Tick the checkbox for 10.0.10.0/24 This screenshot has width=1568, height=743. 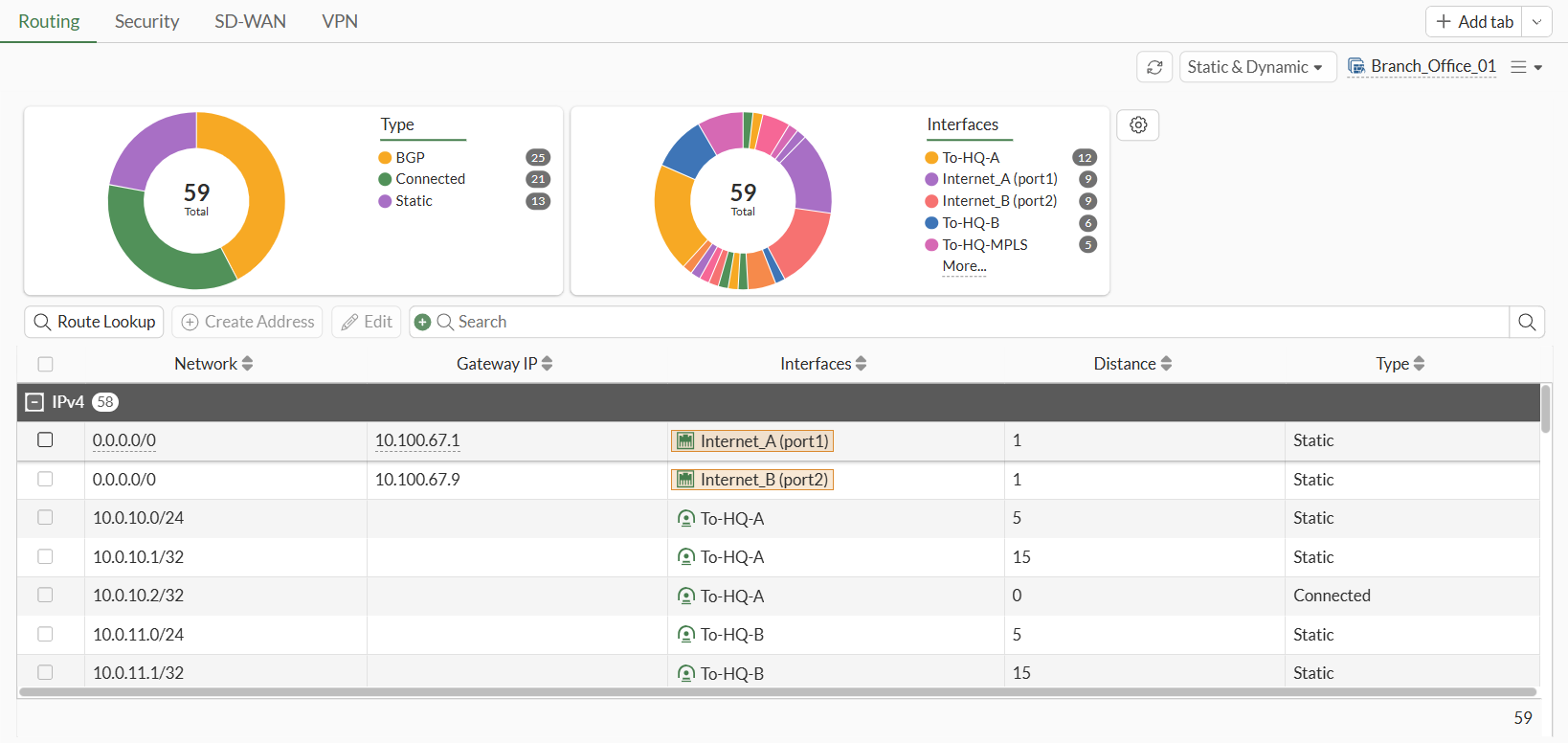(45, 518)
